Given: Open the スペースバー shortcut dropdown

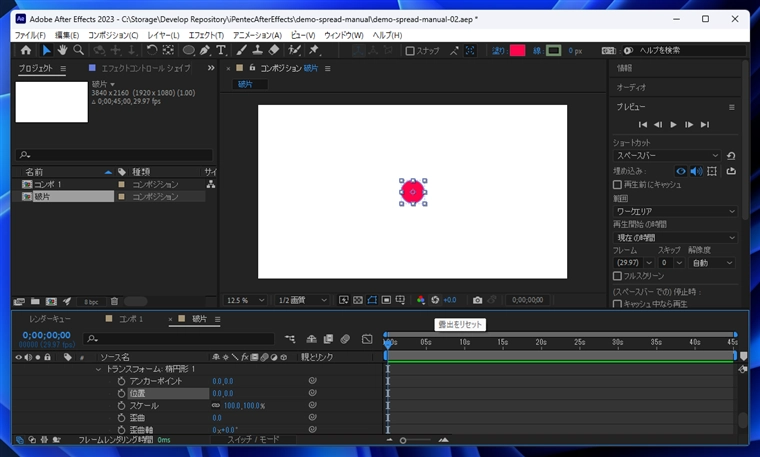Looking at the screenshot, I should (x=667, y=156).
